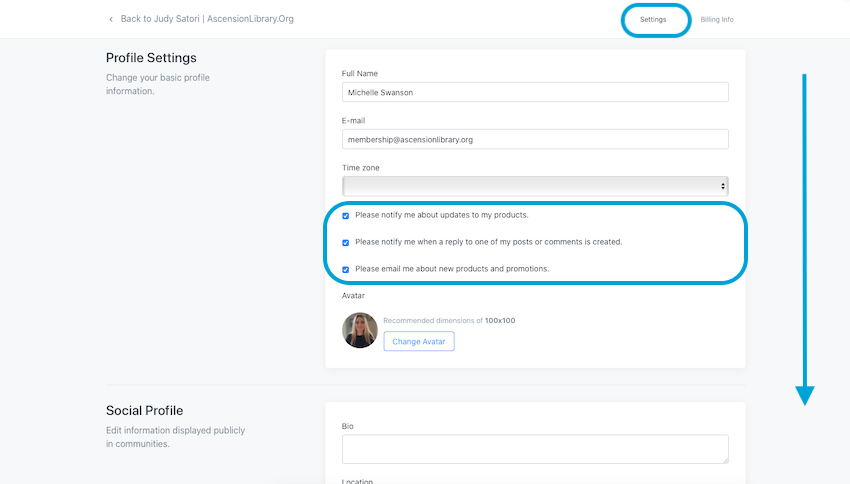Click the profile avatar photo

(x=360, y=330)
